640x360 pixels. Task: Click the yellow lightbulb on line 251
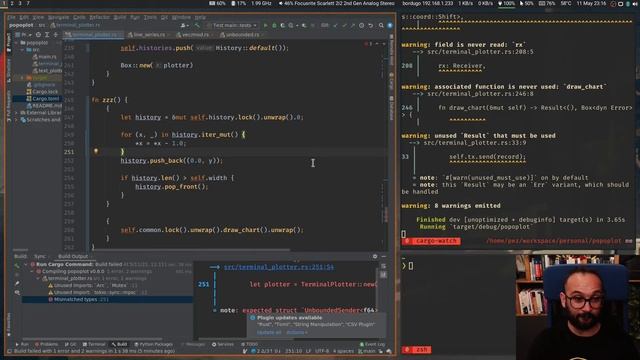(96, 151)
